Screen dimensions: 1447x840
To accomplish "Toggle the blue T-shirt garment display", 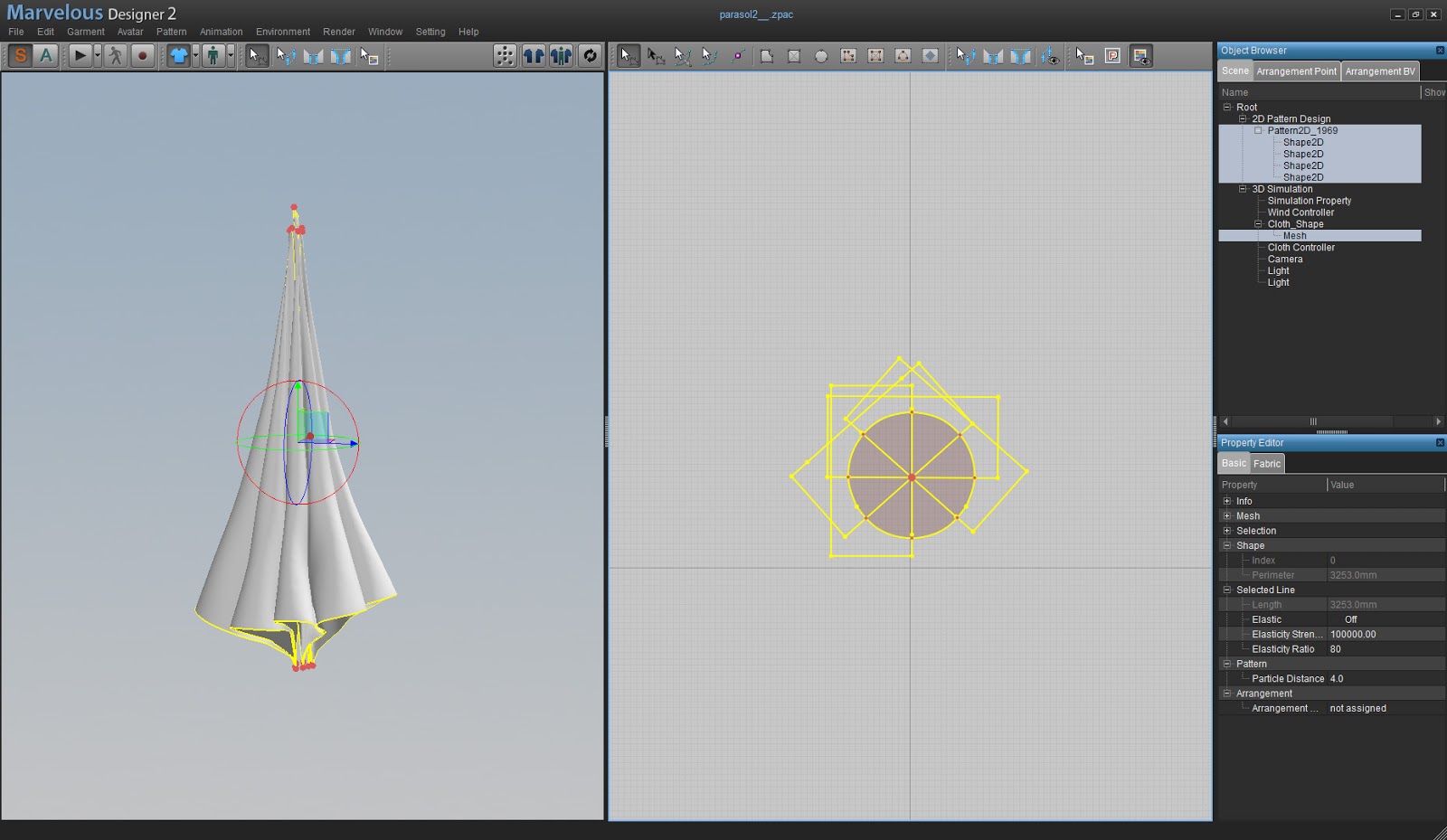I will [x=179, y=56].
